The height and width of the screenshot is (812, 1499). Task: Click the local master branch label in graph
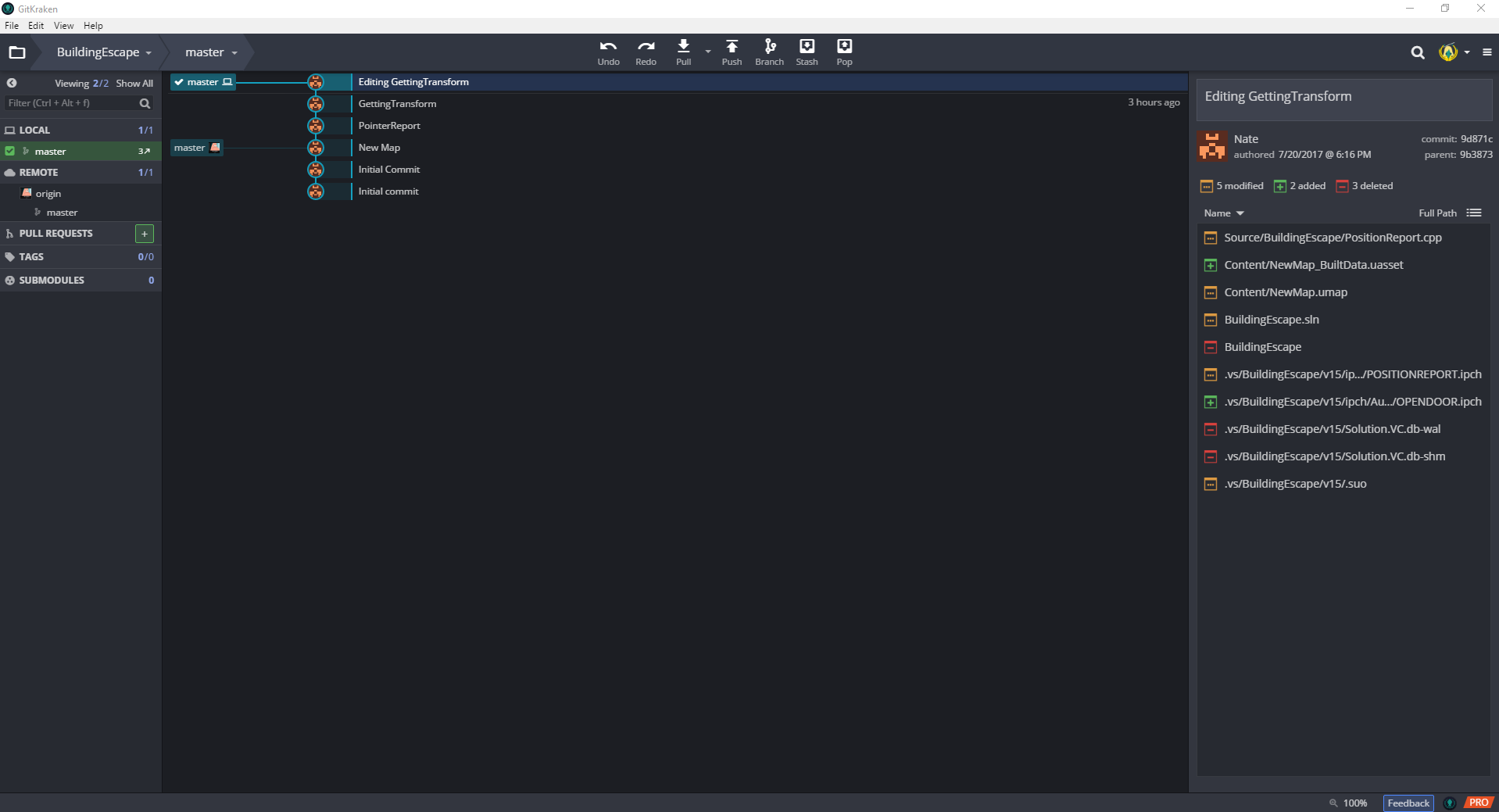click(x=203, y=82)
